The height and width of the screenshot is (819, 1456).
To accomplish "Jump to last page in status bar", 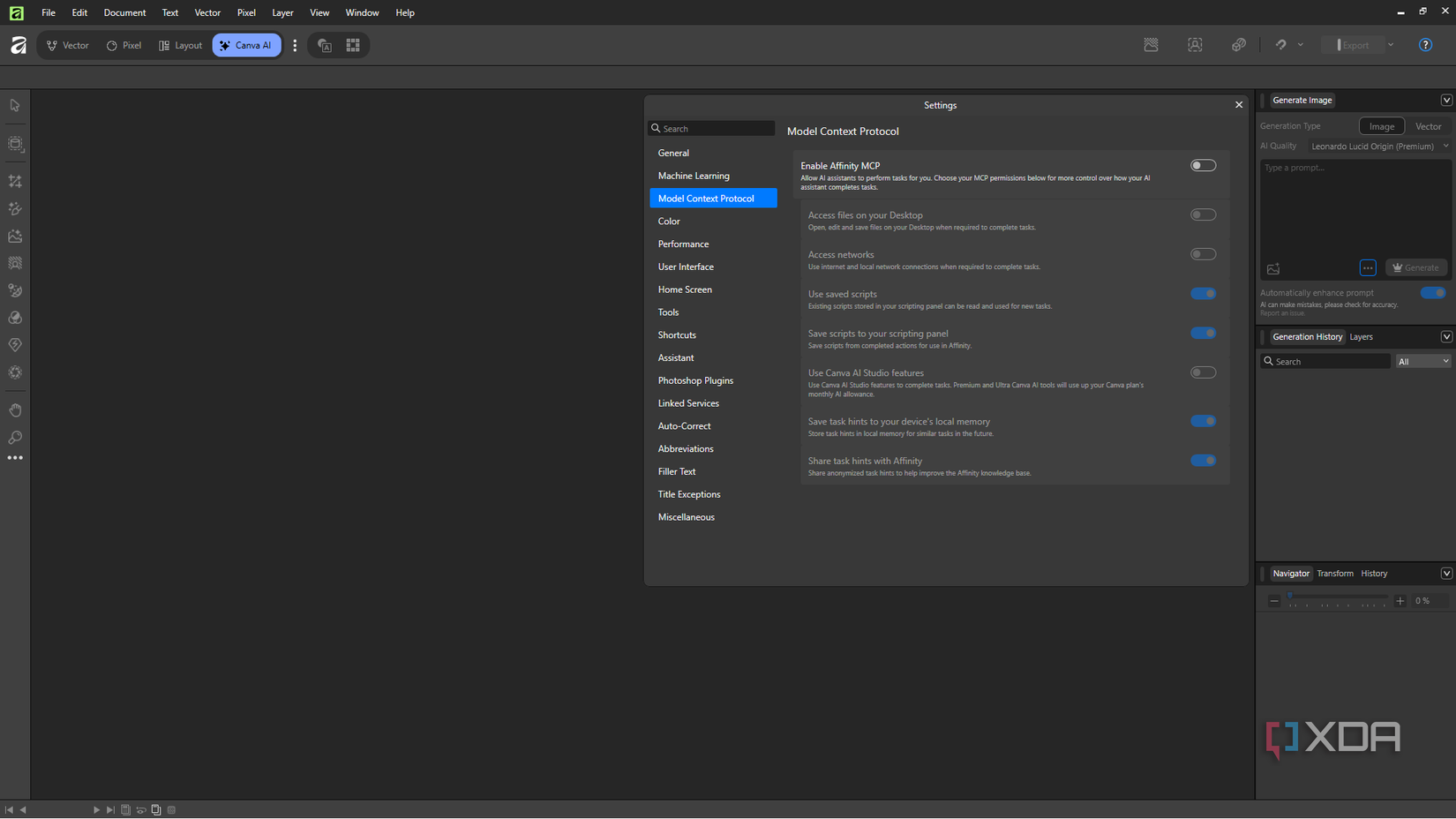I will (x=110, y=810).
